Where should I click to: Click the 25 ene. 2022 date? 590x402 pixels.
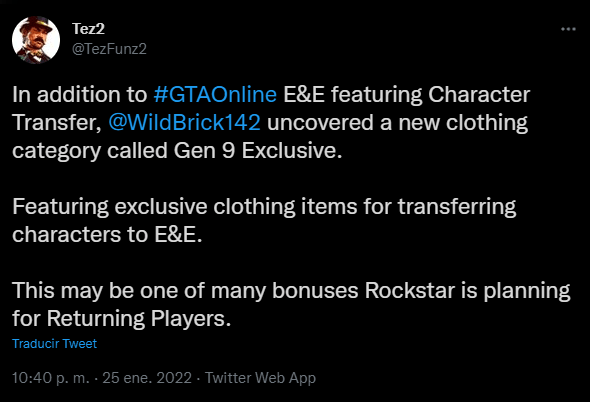pos(147,378)
